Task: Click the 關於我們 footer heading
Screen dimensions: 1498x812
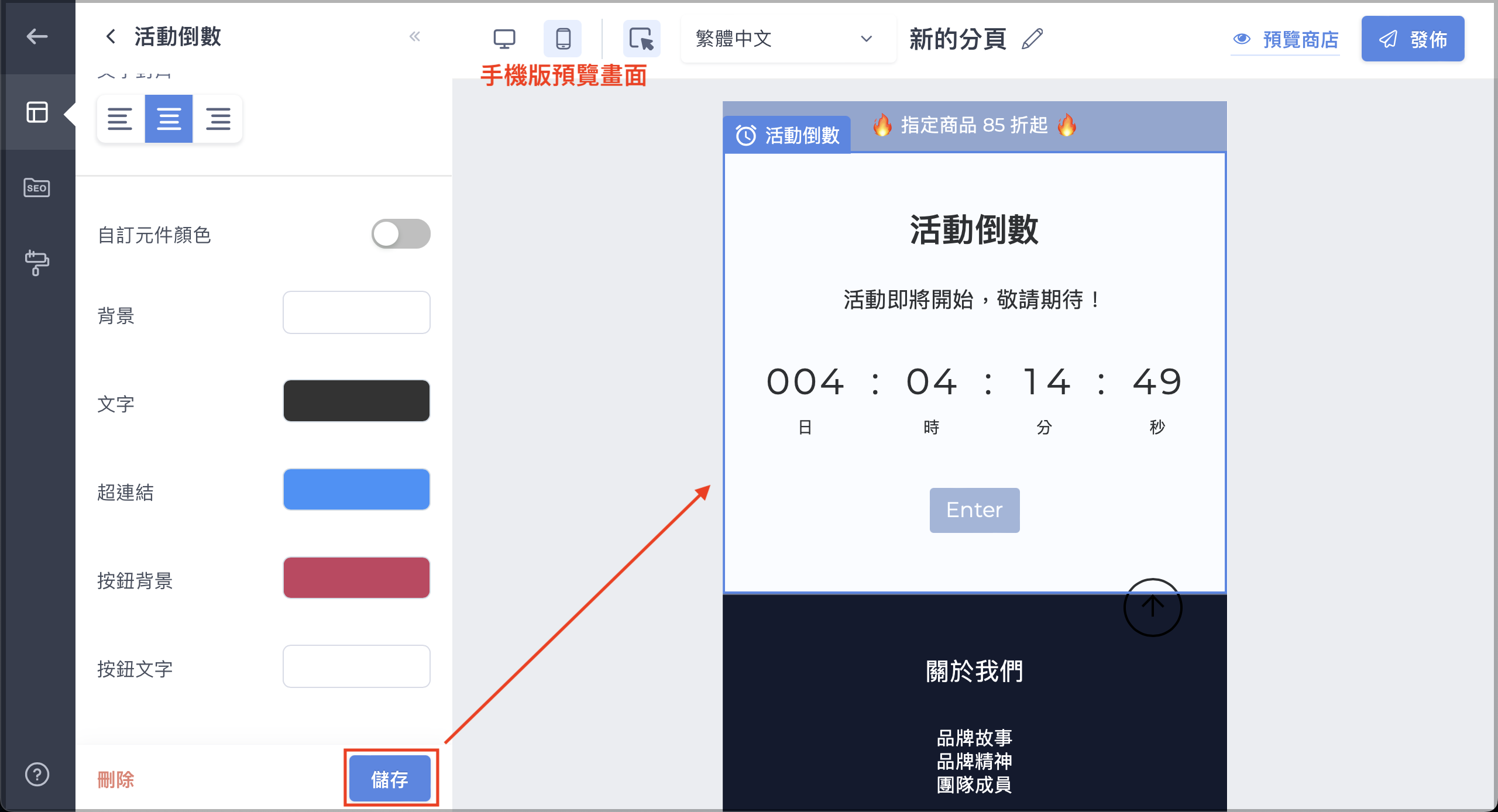Action: coord(974,671)
